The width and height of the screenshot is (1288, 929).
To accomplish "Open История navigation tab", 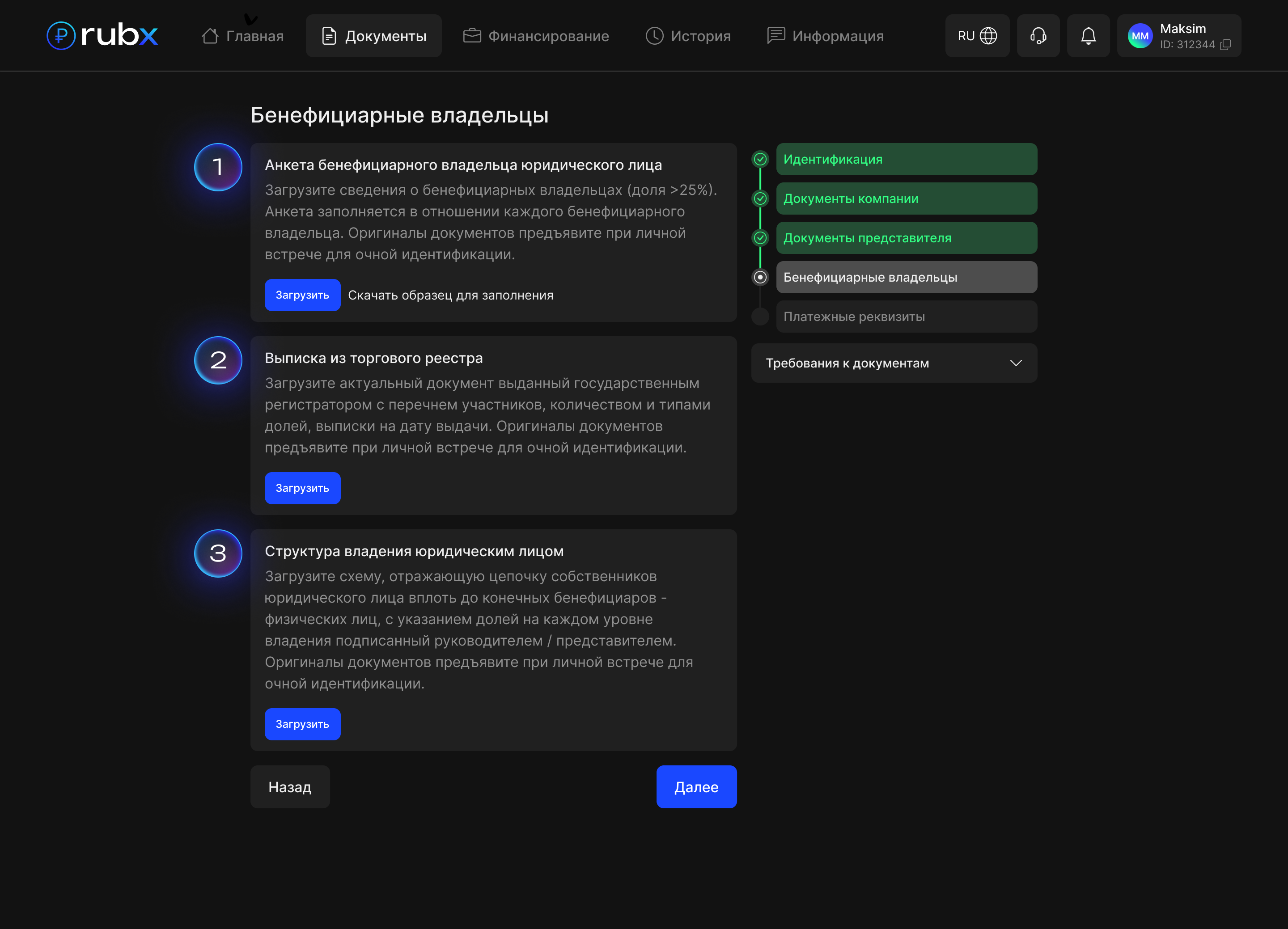I will click(x=688, y=36).
